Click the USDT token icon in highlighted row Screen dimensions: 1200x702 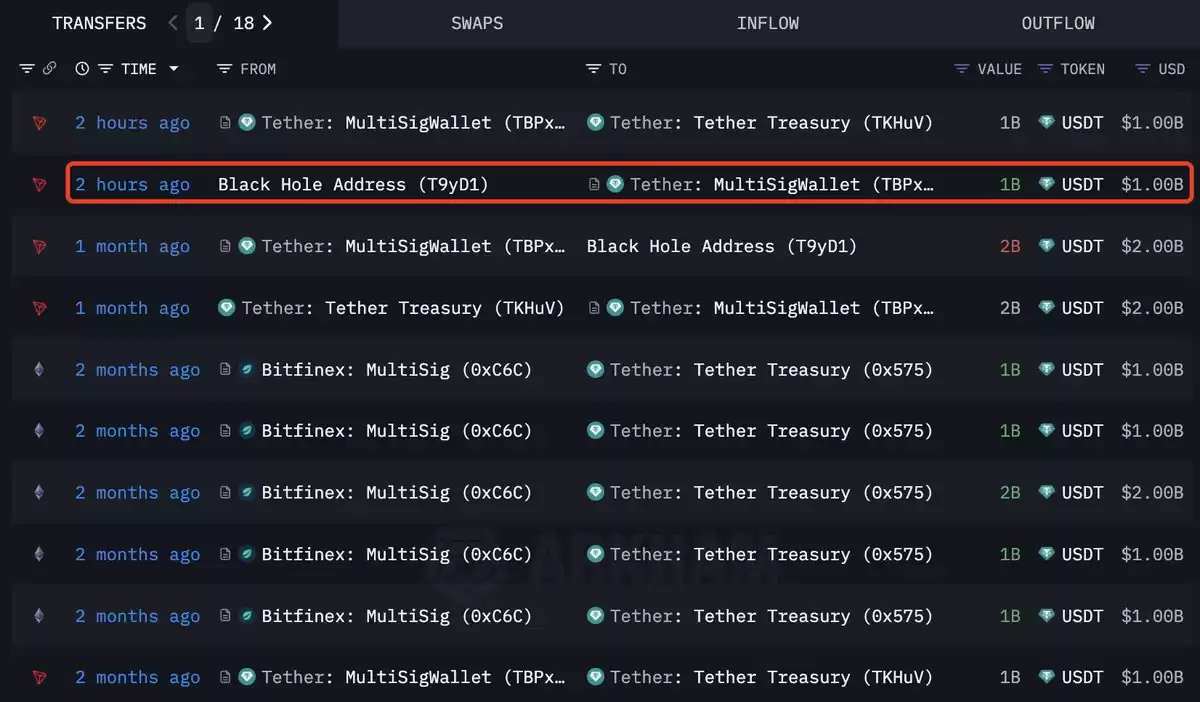[x=1047, y=185]
